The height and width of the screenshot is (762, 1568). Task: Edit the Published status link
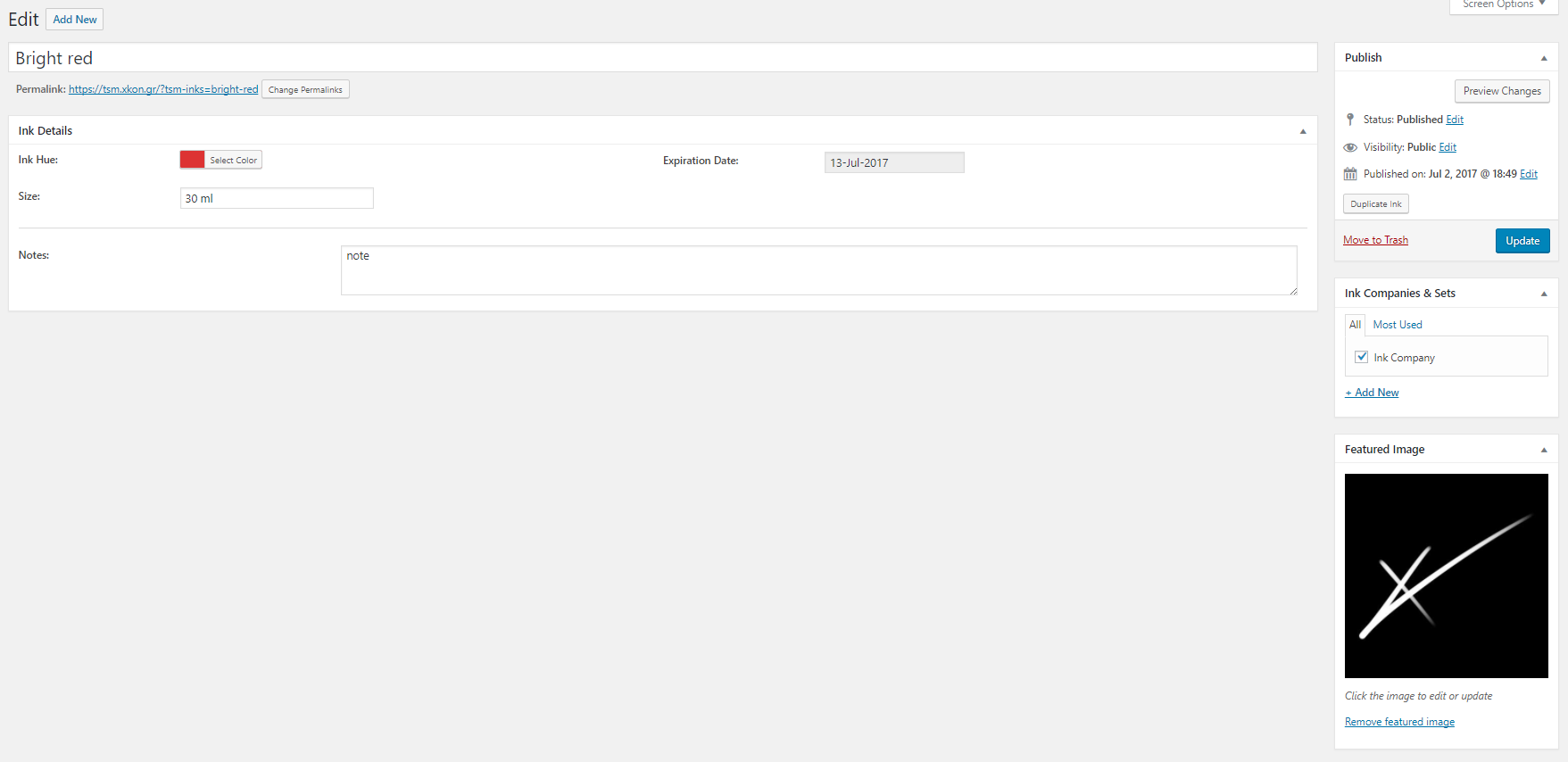tap(1455, 120)
